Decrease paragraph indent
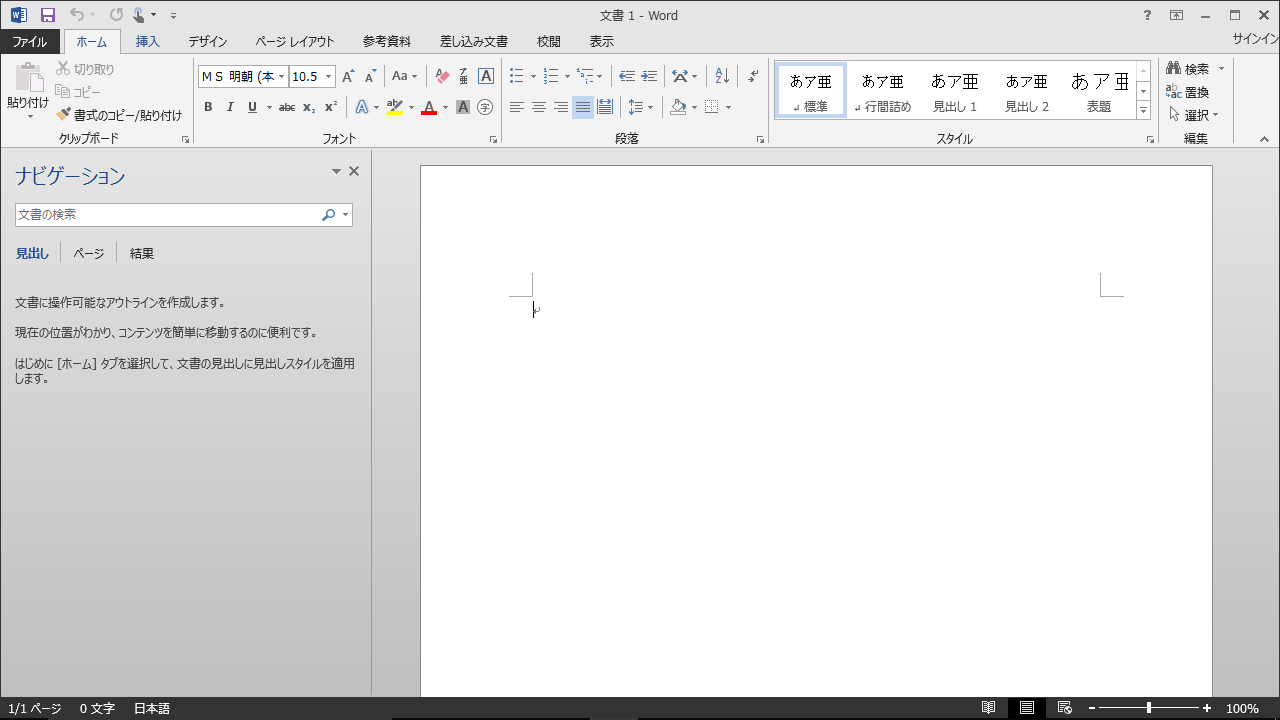 point(627,76)
